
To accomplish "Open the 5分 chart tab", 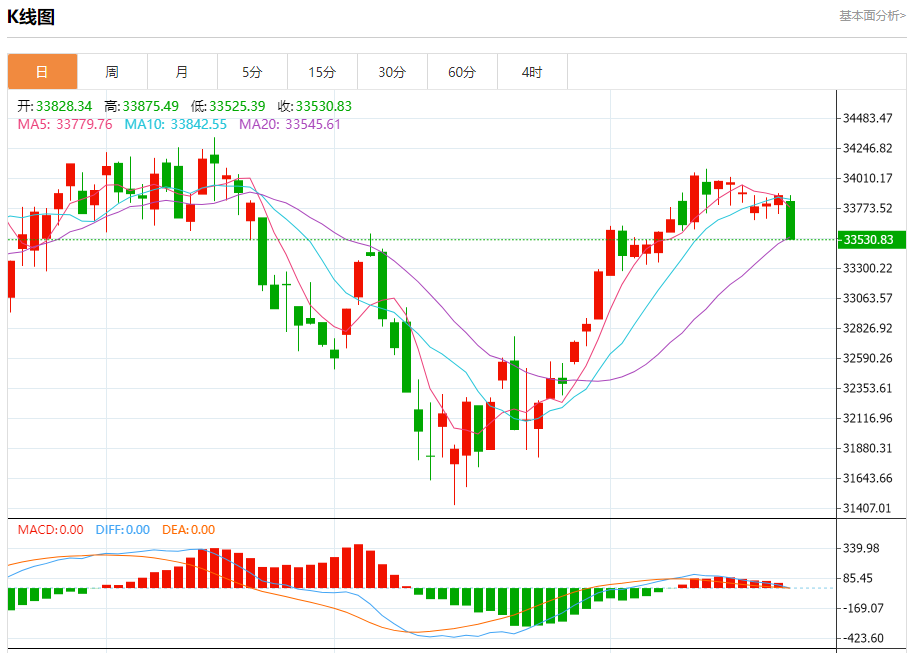I will click(252, 72).
